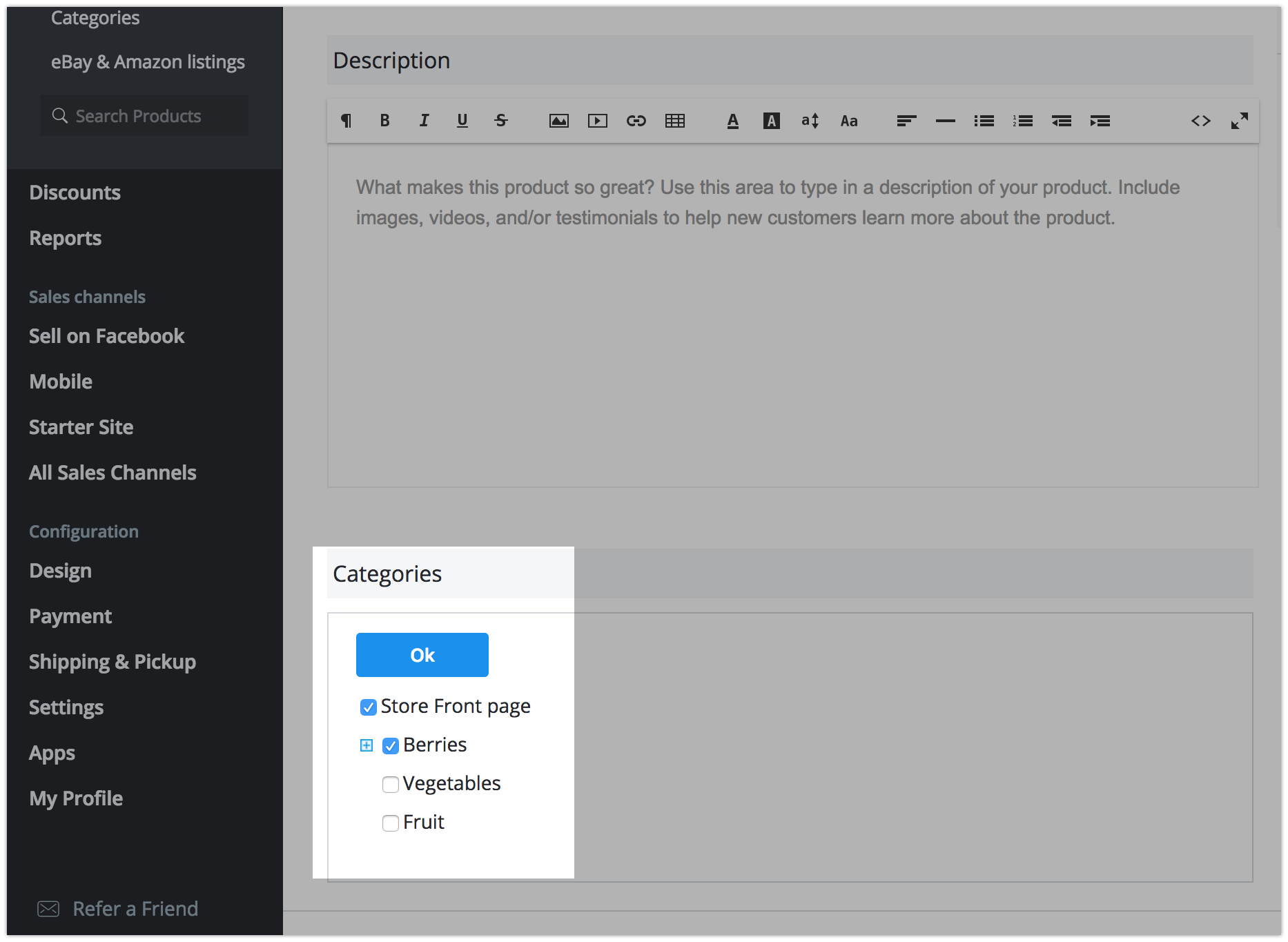Apply italic formatting
Image resolution: width=1288 pixels, height=942 pixels.
coord(424,121)
